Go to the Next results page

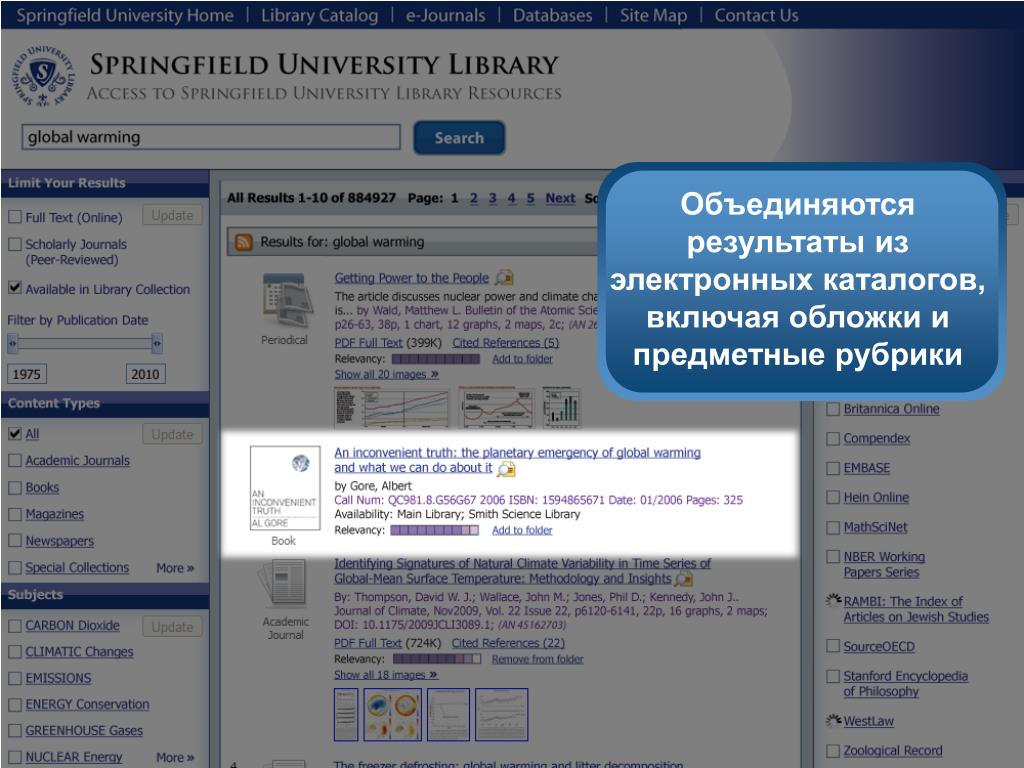click(x=560, y=198)
